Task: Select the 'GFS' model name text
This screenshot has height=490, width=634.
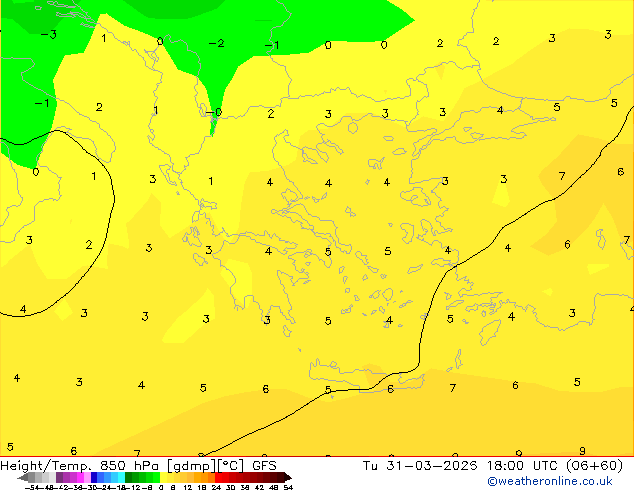Action: click(264, 465)
